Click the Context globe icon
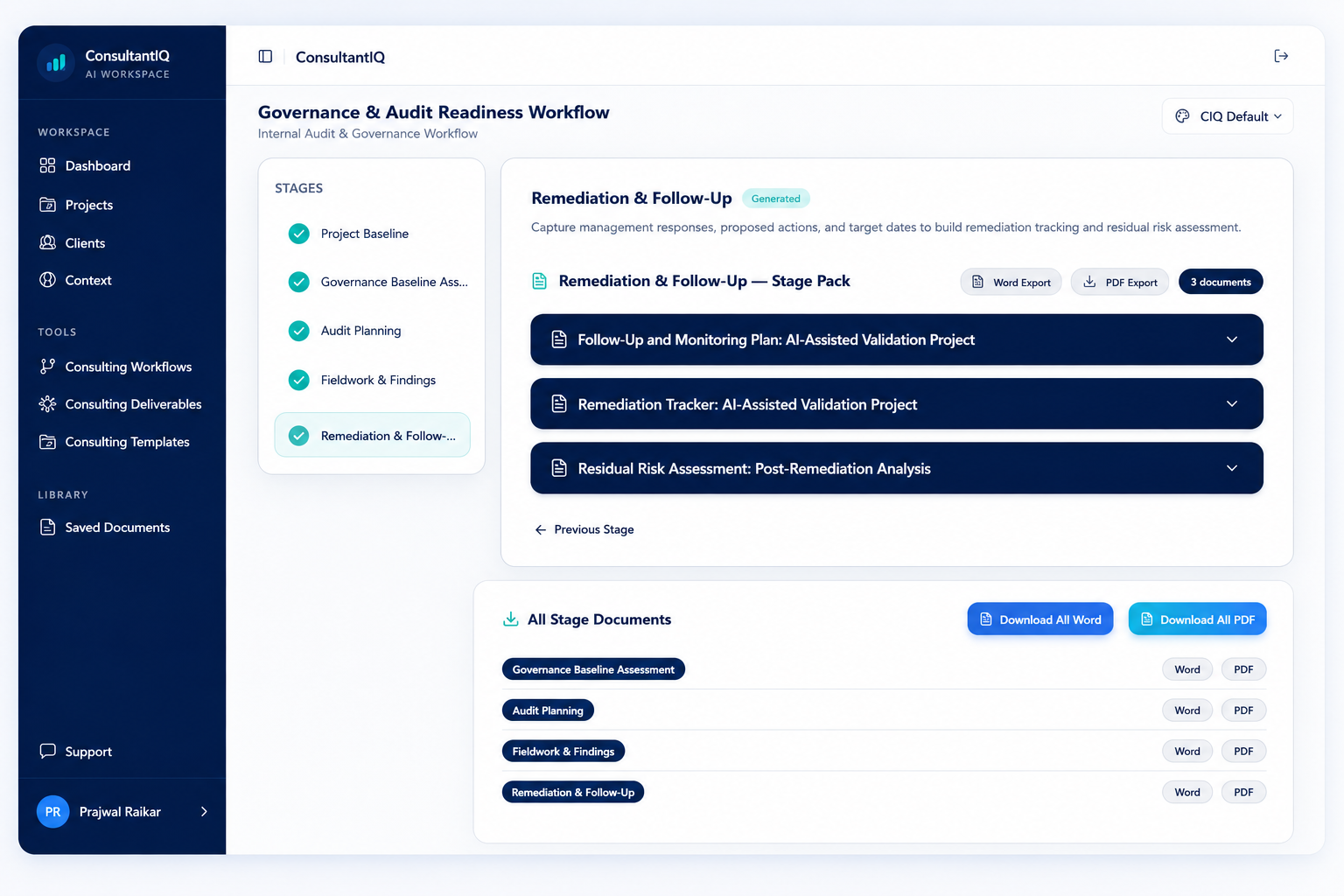 click(x=47, y=280)
